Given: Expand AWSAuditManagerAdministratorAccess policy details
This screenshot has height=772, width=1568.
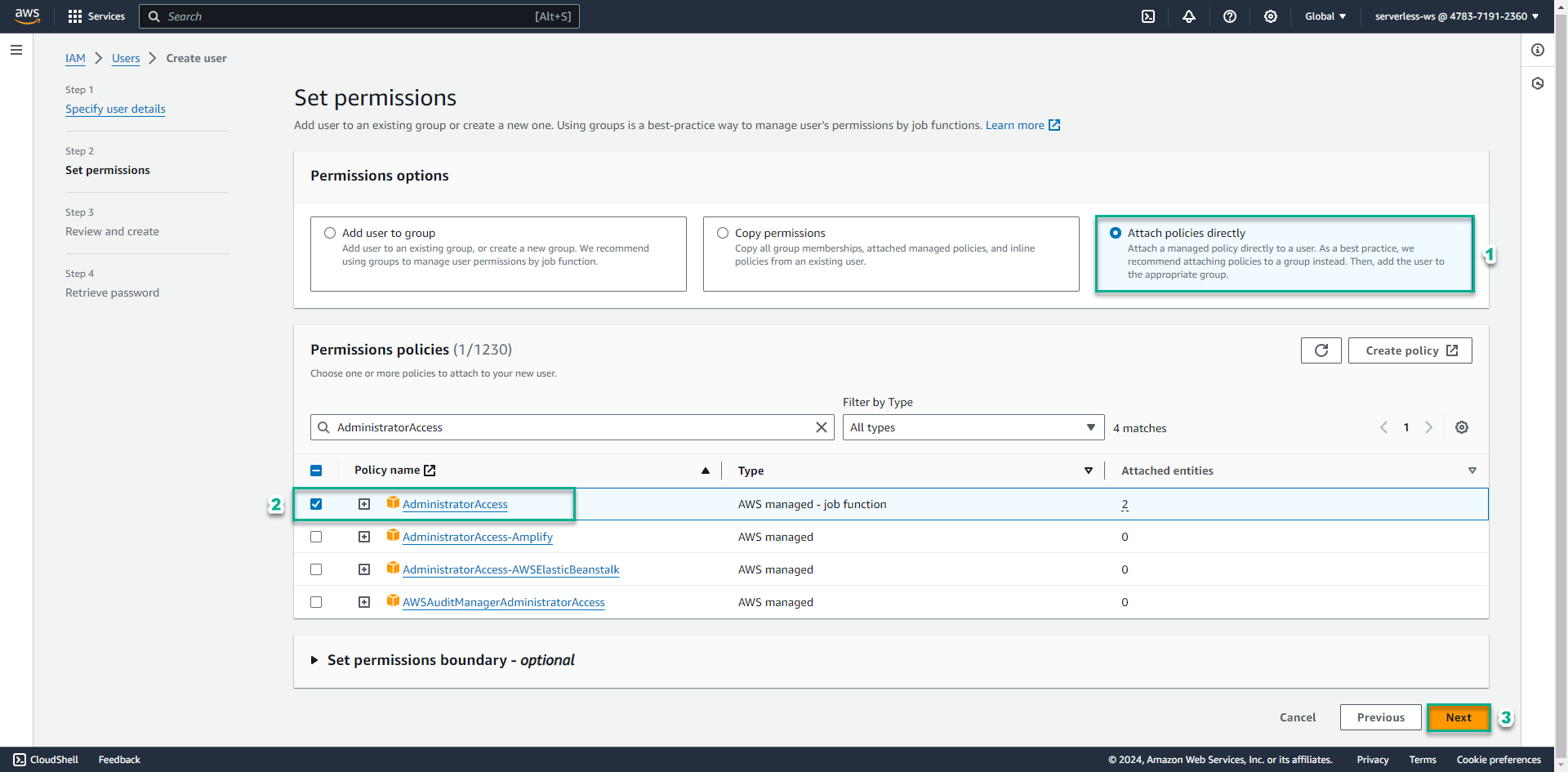Looking at the screenshot, I should point(364,602).
